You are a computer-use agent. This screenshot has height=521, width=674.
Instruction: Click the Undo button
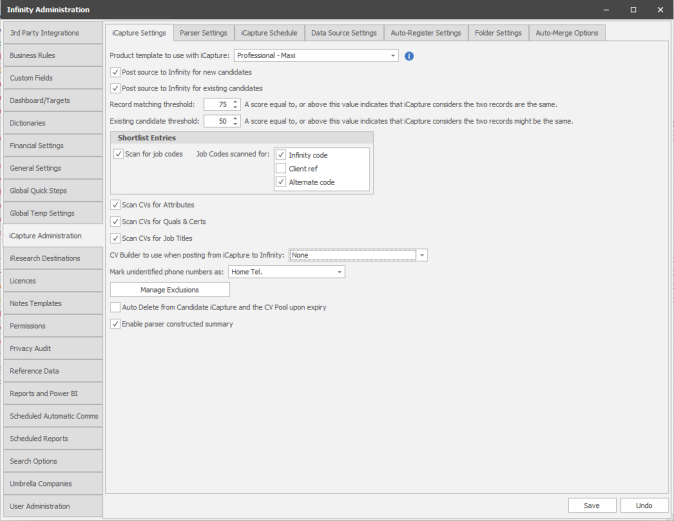[644, 505]
